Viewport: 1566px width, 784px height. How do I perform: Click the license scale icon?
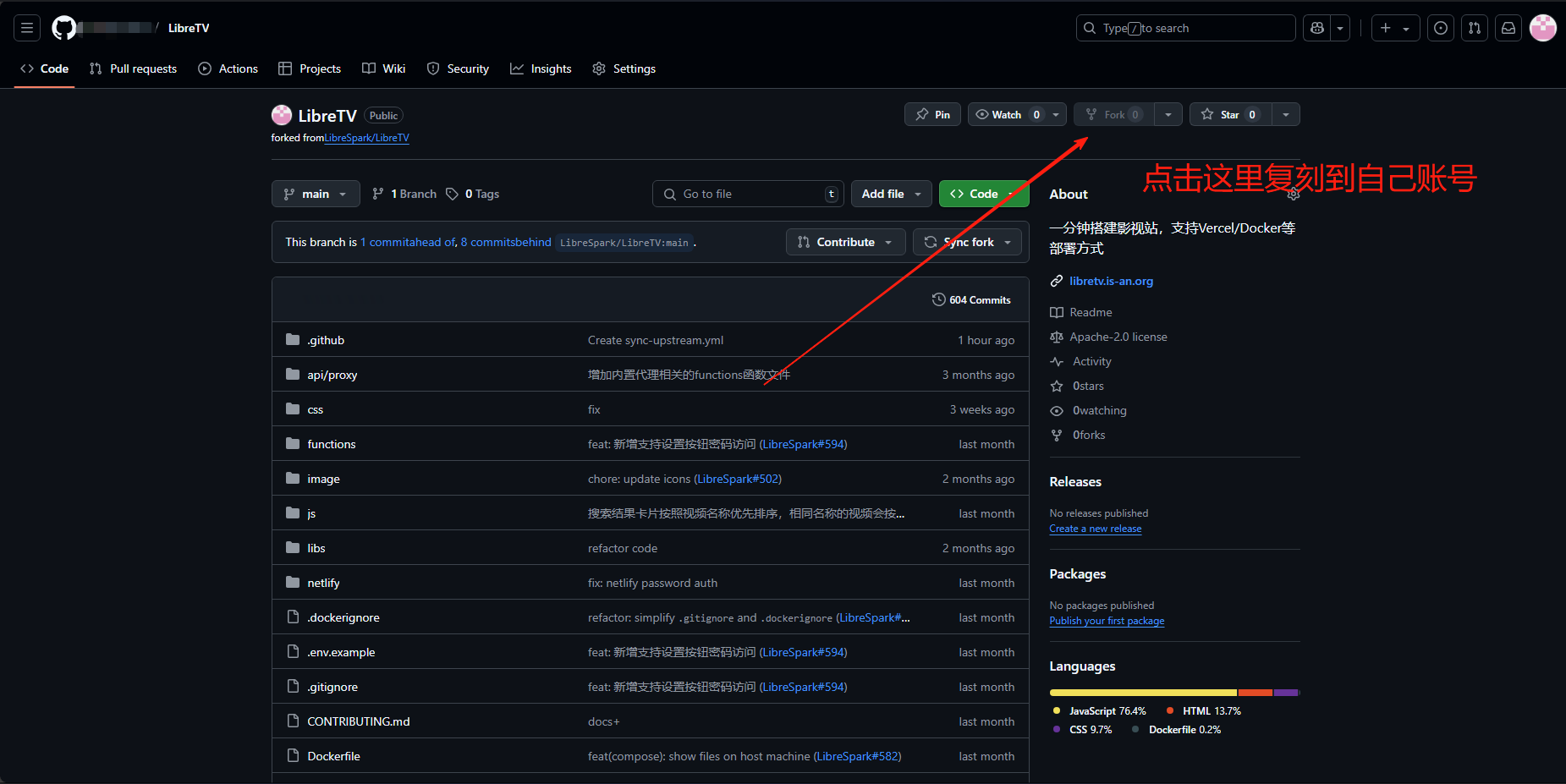(1057, 337)
